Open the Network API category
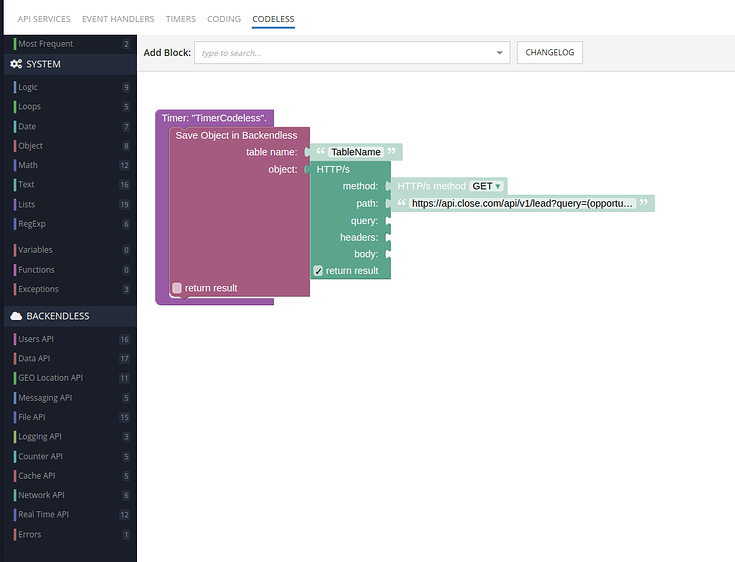This screenshot has width=735, height=562. (x=70, y=495)
